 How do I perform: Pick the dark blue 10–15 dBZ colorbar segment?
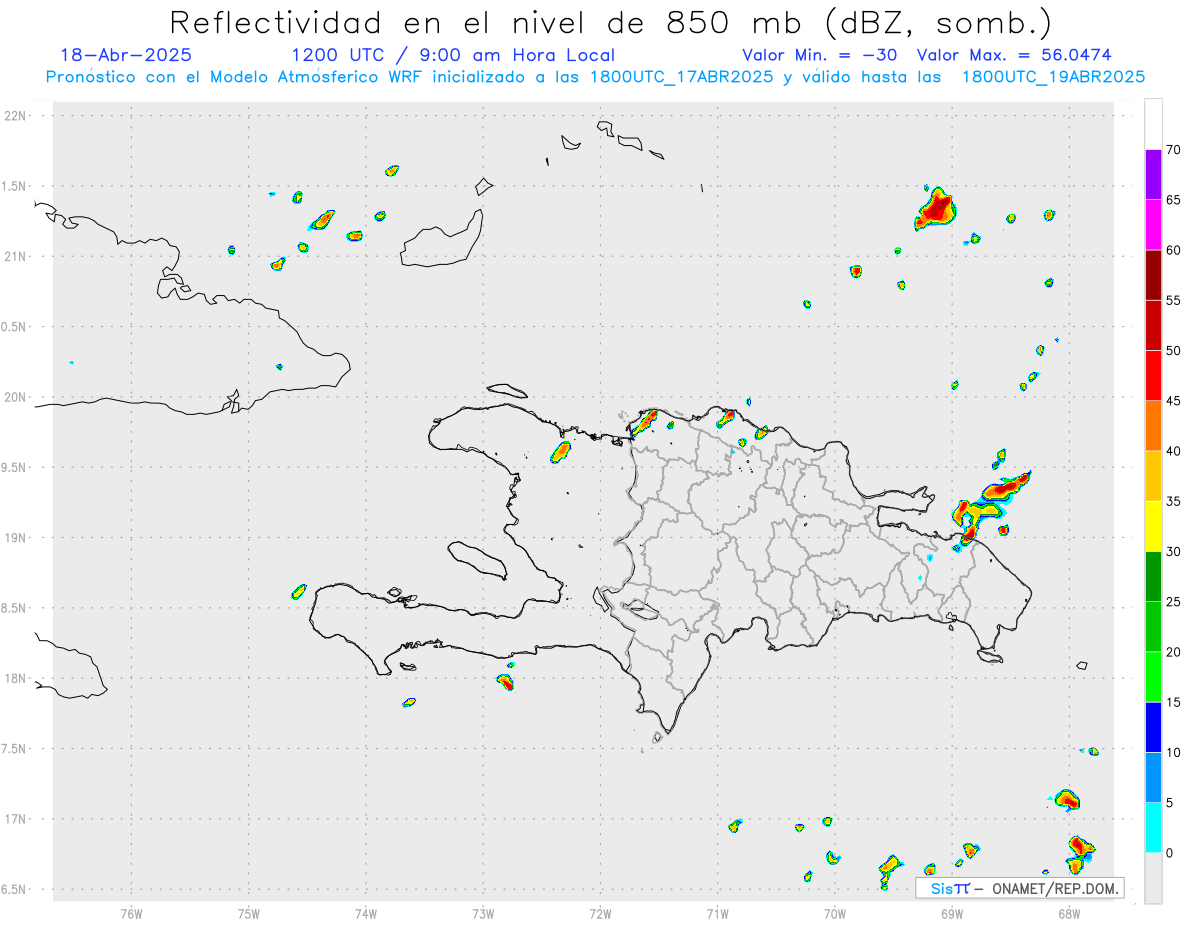pos(1153,727)
